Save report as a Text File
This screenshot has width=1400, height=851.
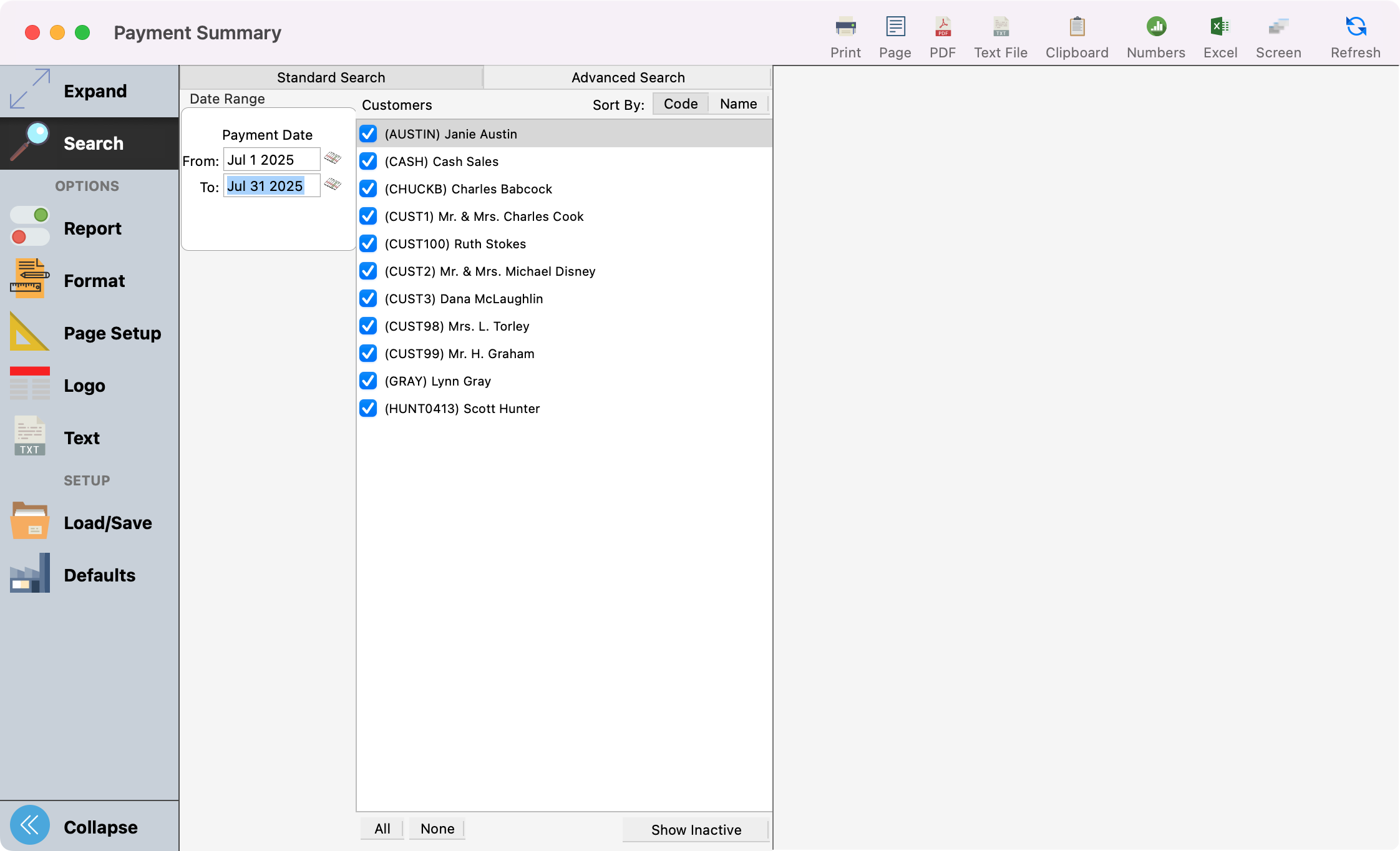(x=999, y=34)
